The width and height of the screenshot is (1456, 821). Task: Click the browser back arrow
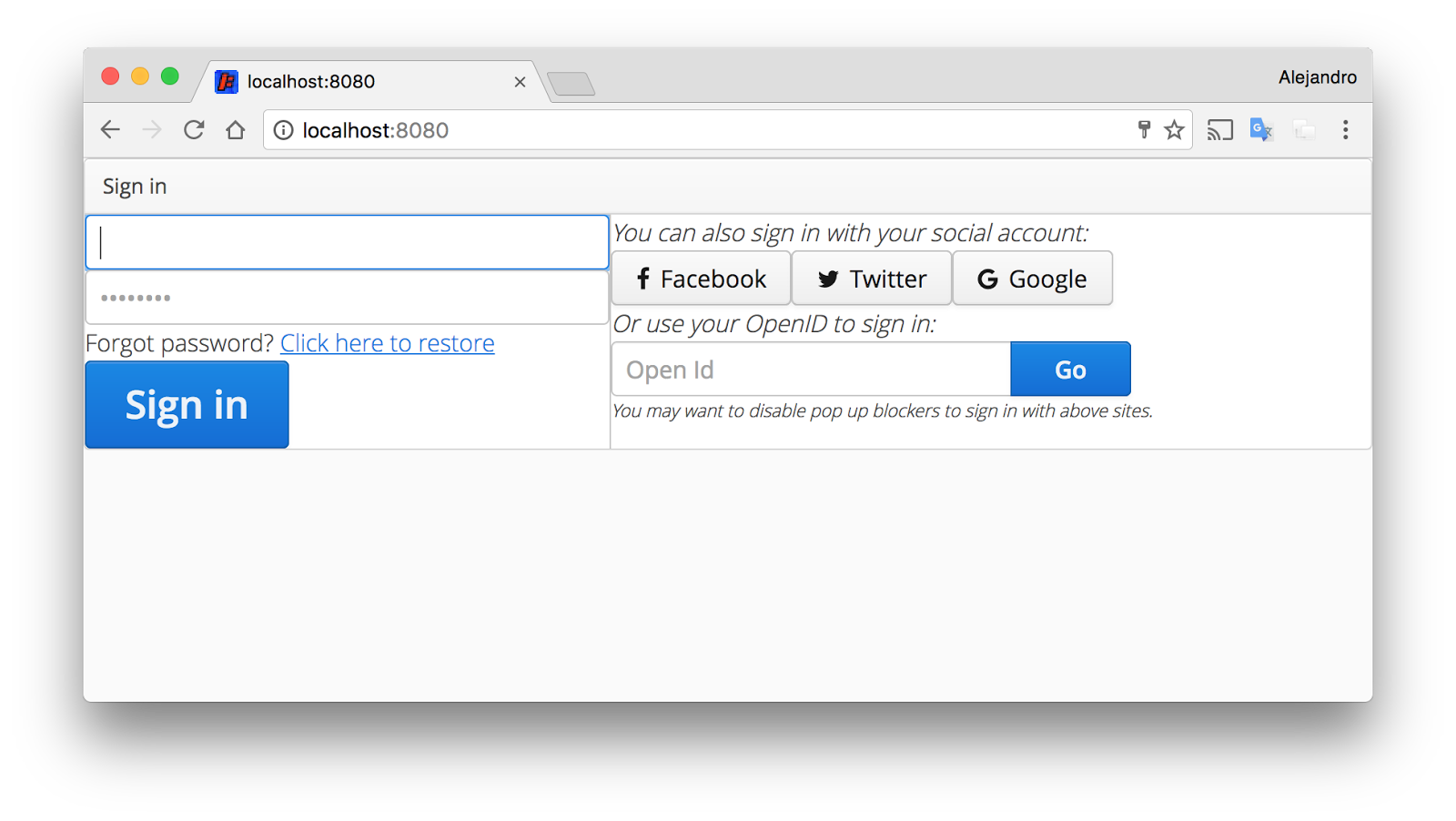click(110, 130)
